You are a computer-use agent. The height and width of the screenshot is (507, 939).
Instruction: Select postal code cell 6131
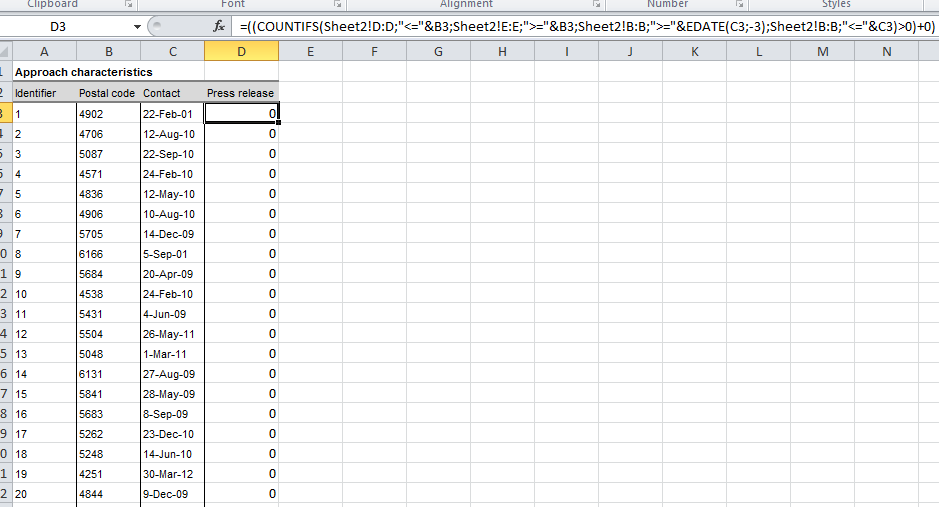108,374
